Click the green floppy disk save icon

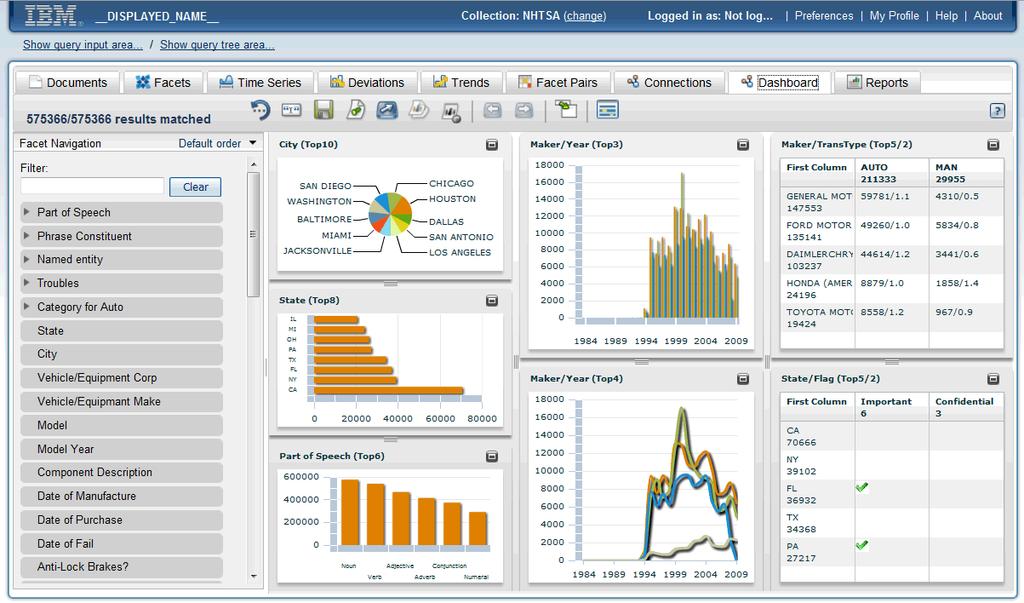[323, 110]
